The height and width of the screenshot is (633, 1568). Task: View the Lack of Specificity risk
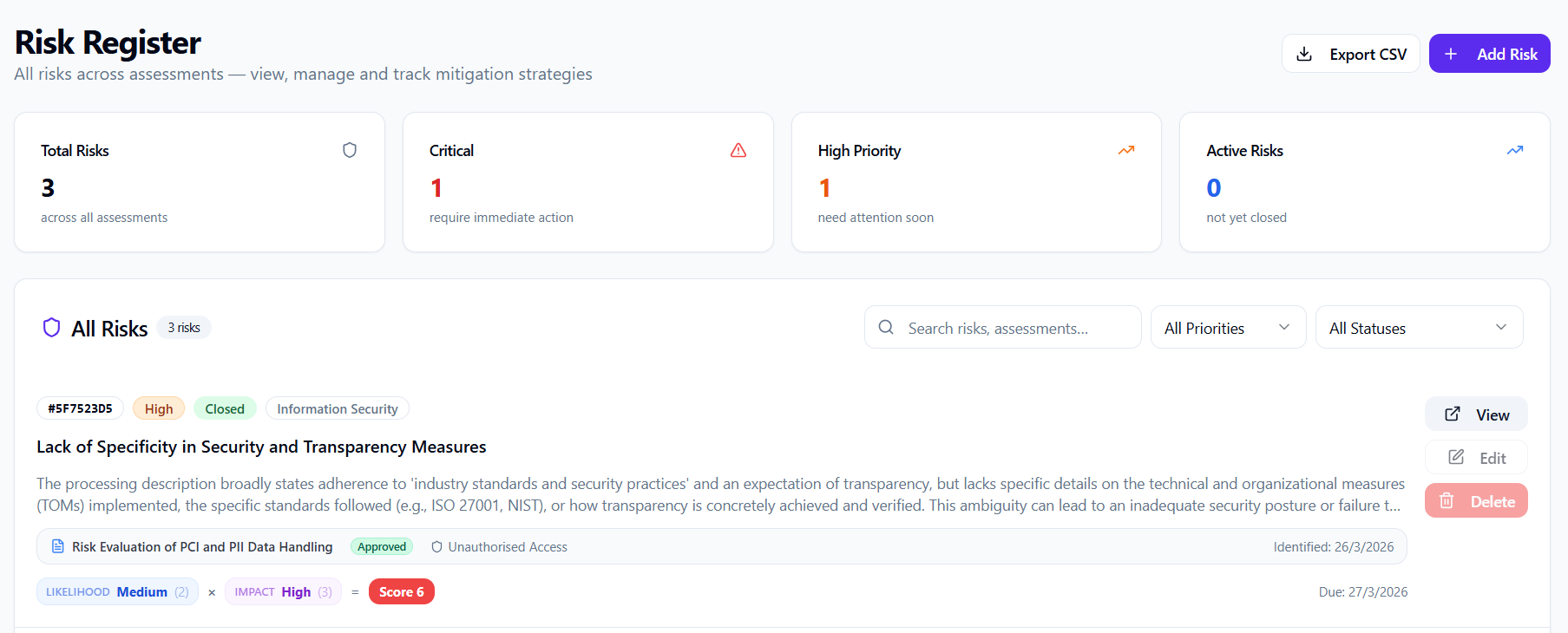click(x=1475, y=414)
